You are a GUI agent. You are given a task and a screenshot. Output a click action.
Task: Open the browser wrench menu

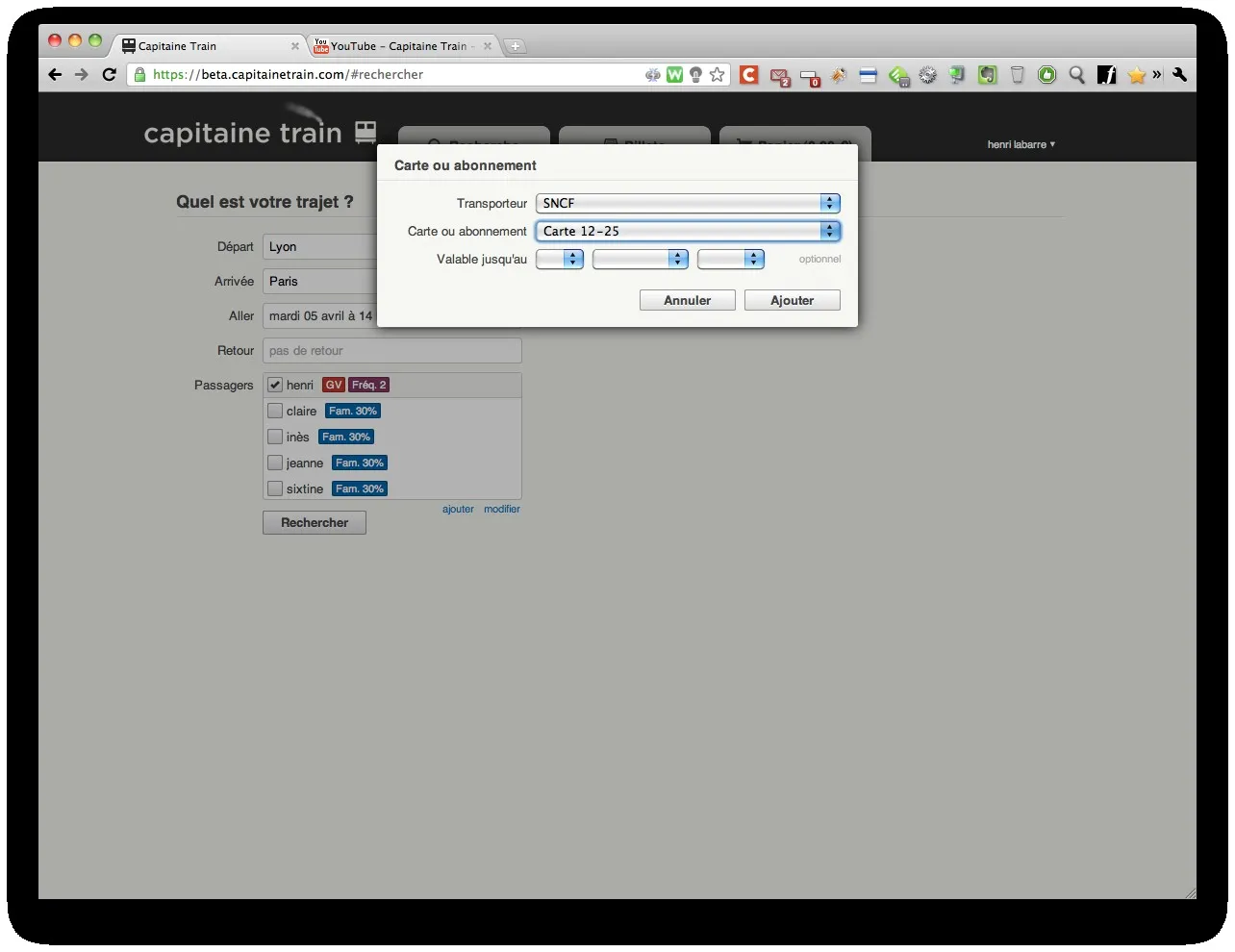point(1180,75)
